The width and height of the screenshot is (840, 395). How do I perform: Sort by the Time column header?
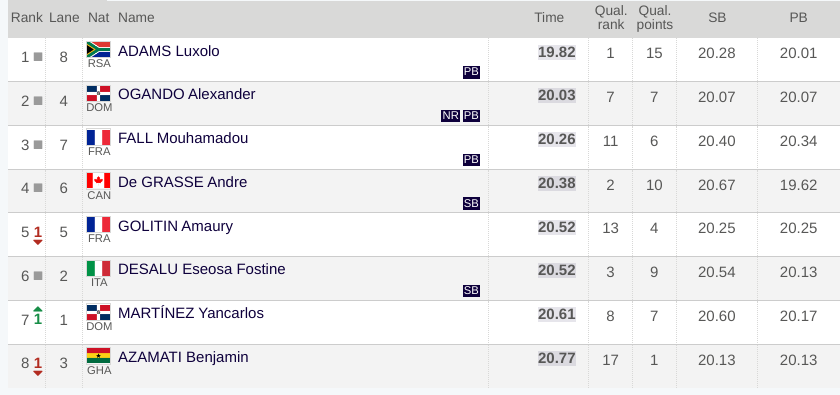pos(549,18)
